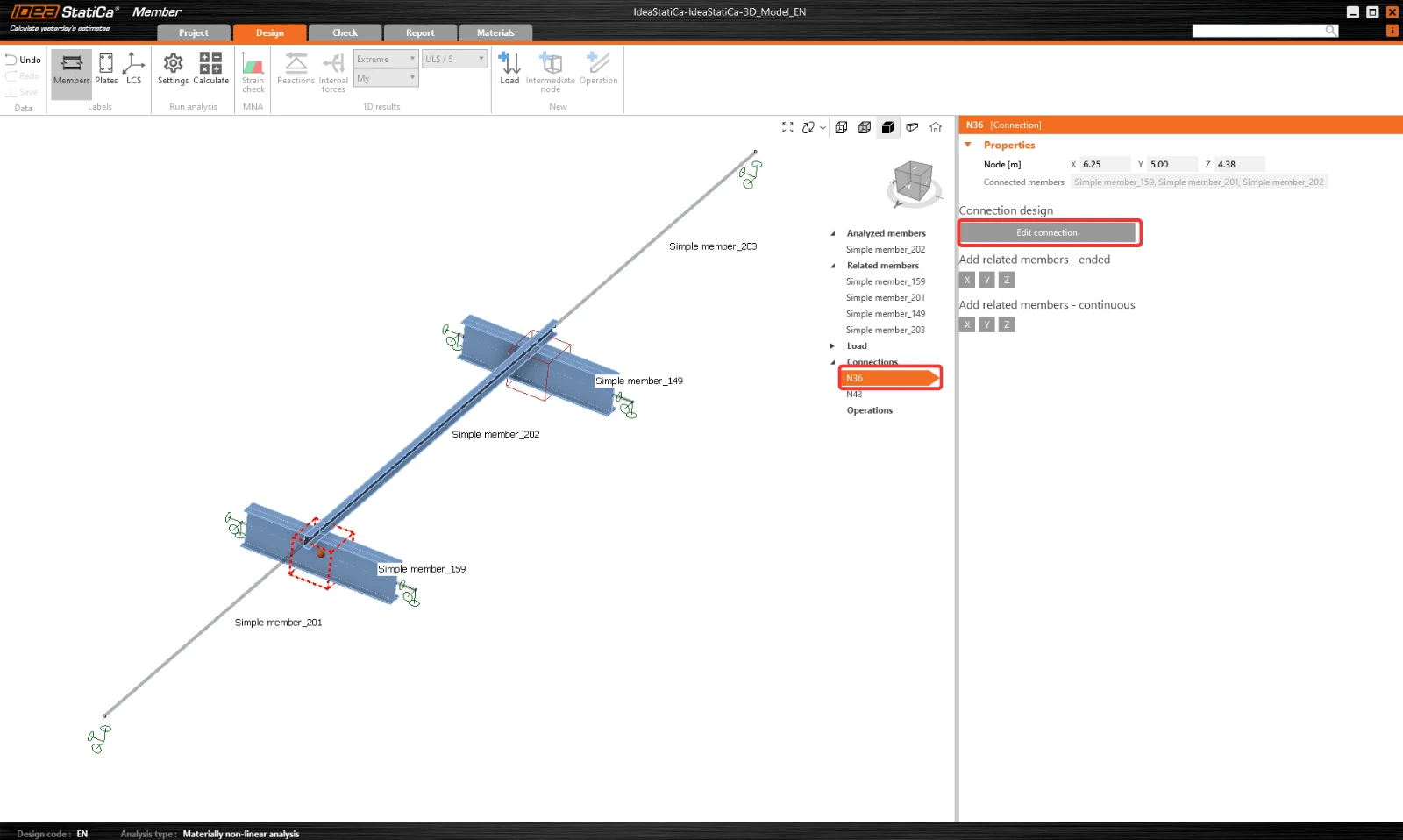Image resolution: width=1403 pixels, height=840 pixels.
Task: Open the ULS / 5 dropdown
Action: pyautogui.click(x=454, y=59)
